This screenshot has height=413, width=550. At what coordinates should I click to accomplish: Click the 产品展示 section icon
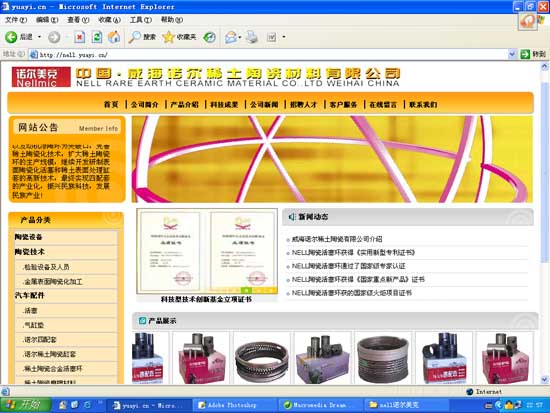(142, 321)
